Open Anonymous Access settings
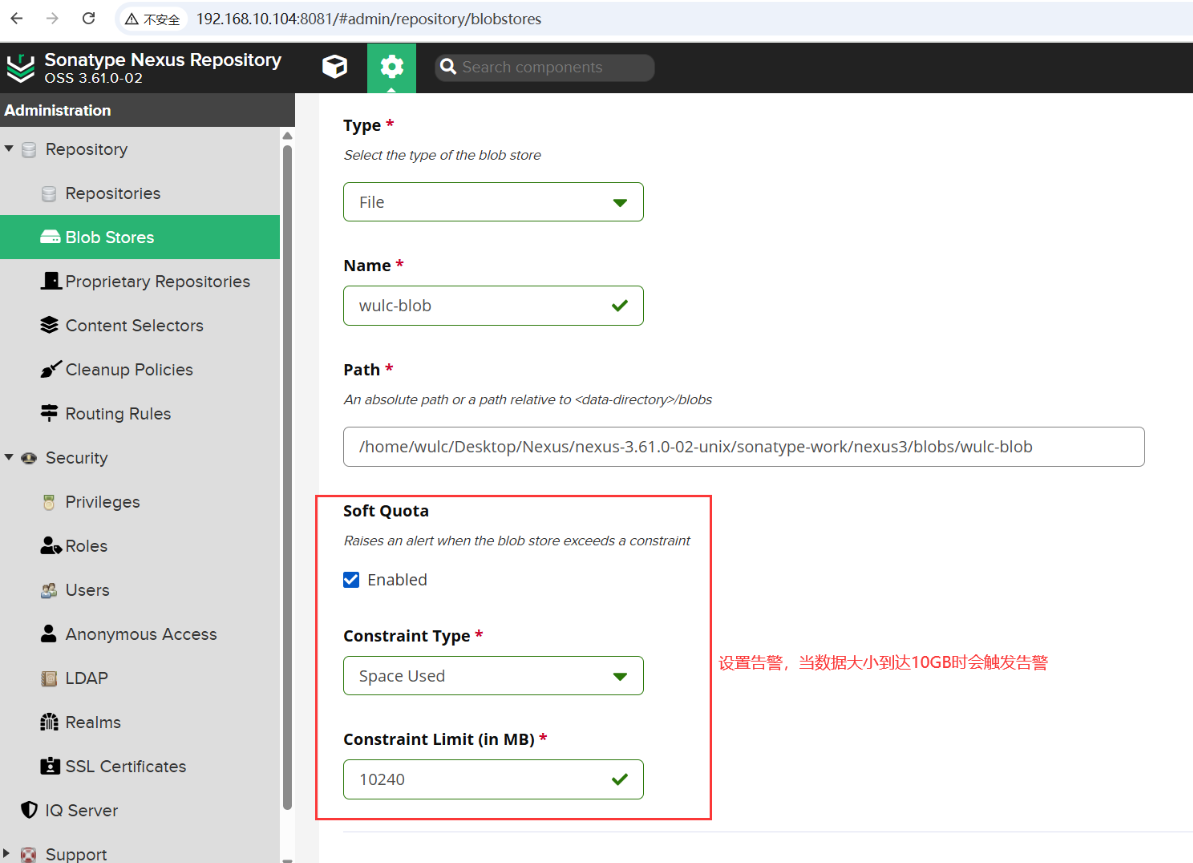The width and height of the screenshot is (1193, 863). 140,634
